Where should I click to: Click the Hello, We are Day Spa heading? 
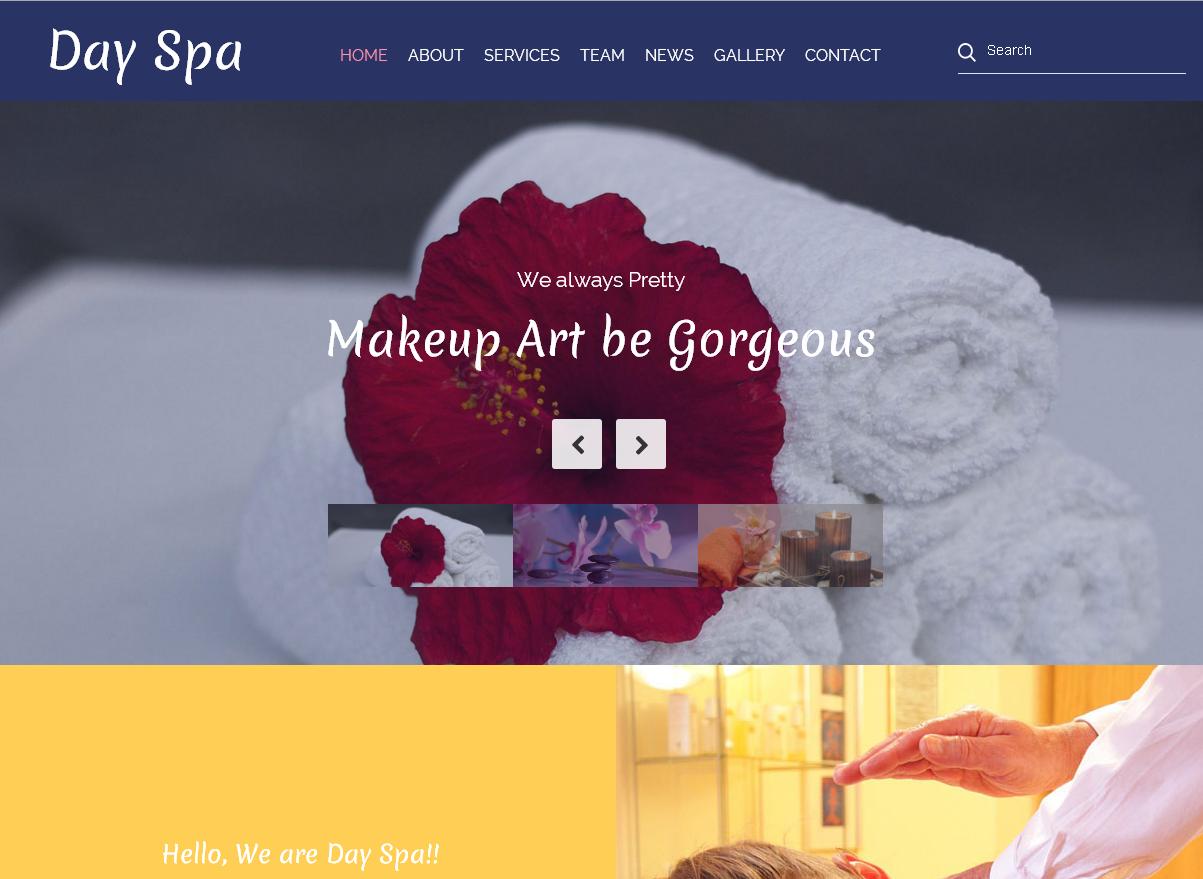(x=301, y=854)
